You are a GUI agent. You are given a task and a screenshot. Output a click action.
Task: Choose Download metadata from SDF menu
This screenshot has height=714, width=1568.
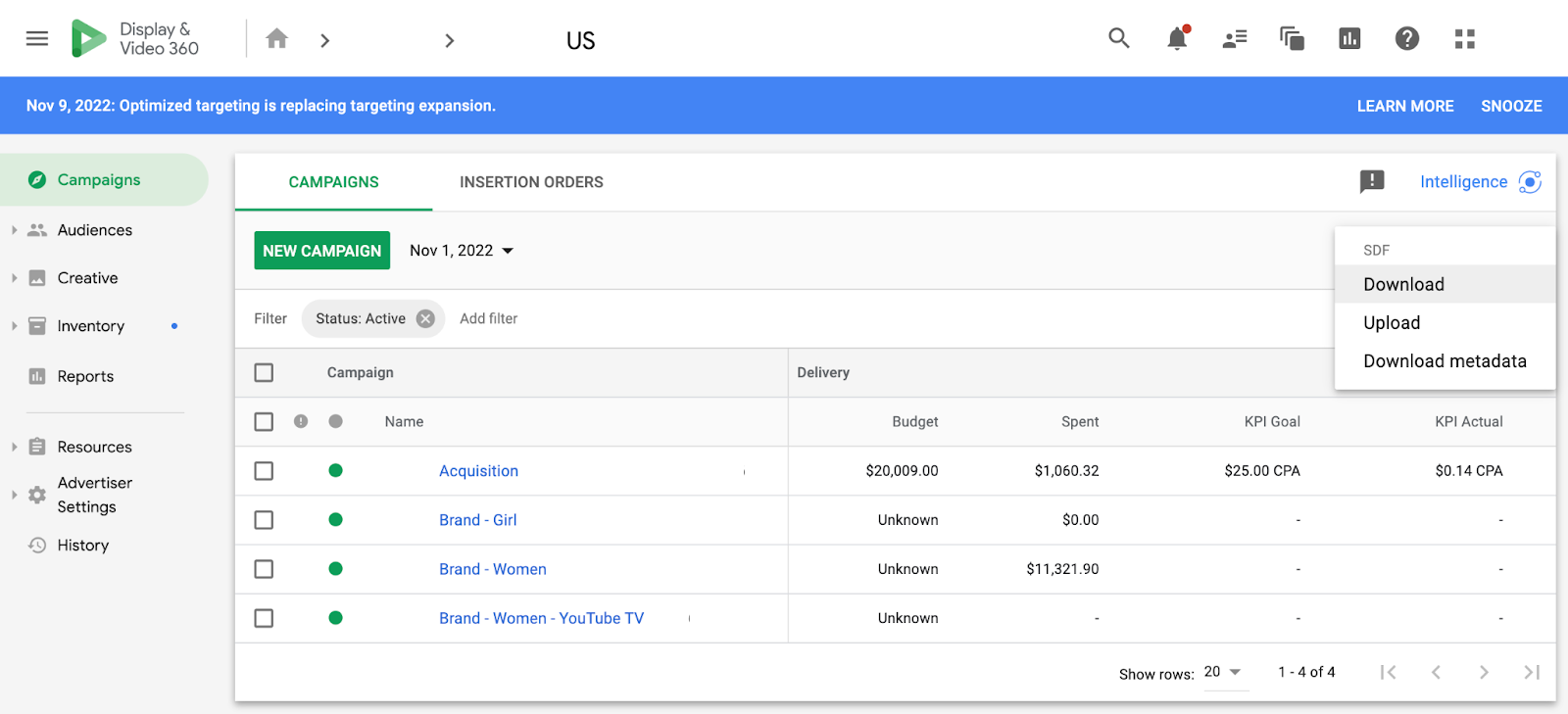pos(1445,361)
